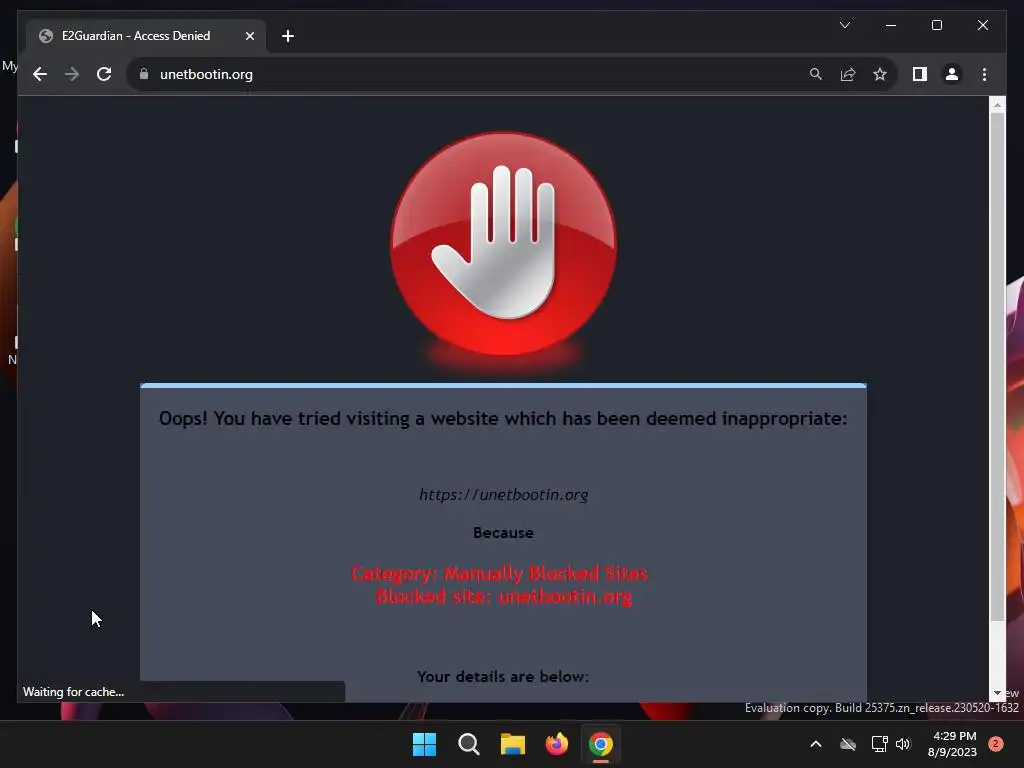Open network settings tray icon
Image resolution: width=1024 pixels, height=768 pixels.
(879, 744)
